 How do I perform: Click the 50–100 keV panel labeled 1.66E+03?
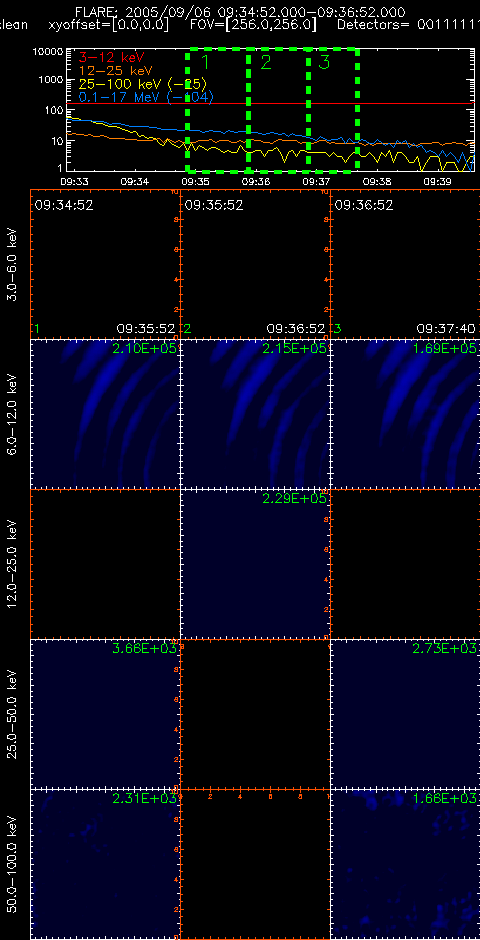tap(405, 864)
